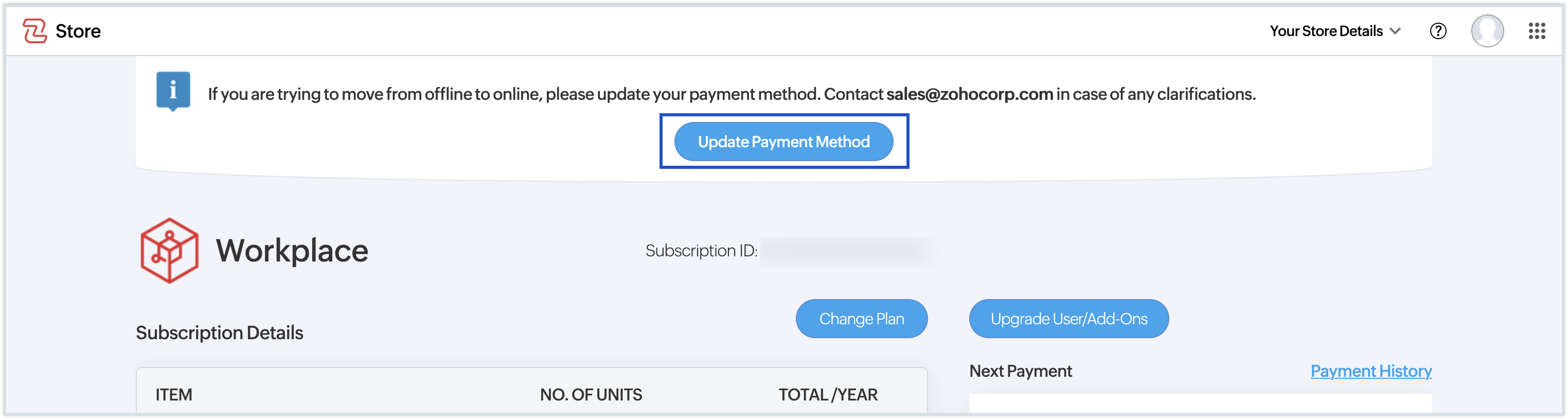Click the Zoho logo icon
The width and height of the screenshot is (1568, 419).
click(34, 31)
